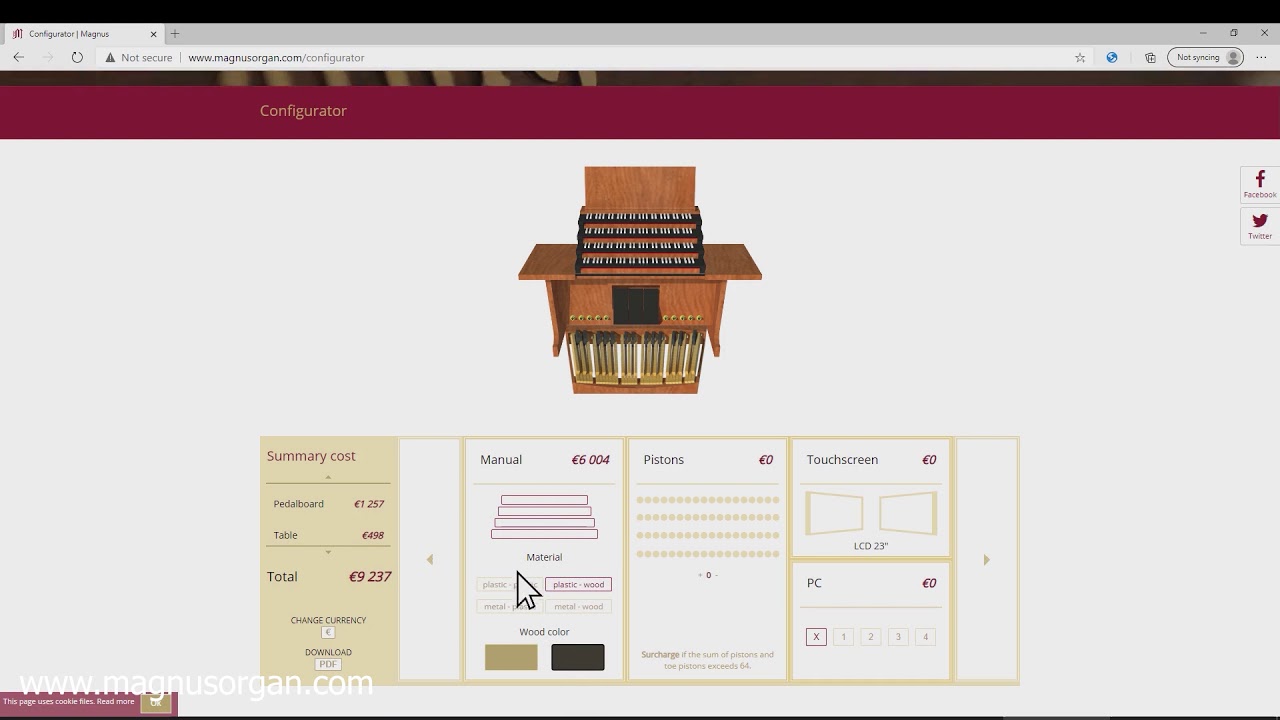Viewport: 1280px width, 720px height.
Task: Select the metal - plastic material option
Action: (510, 606)
